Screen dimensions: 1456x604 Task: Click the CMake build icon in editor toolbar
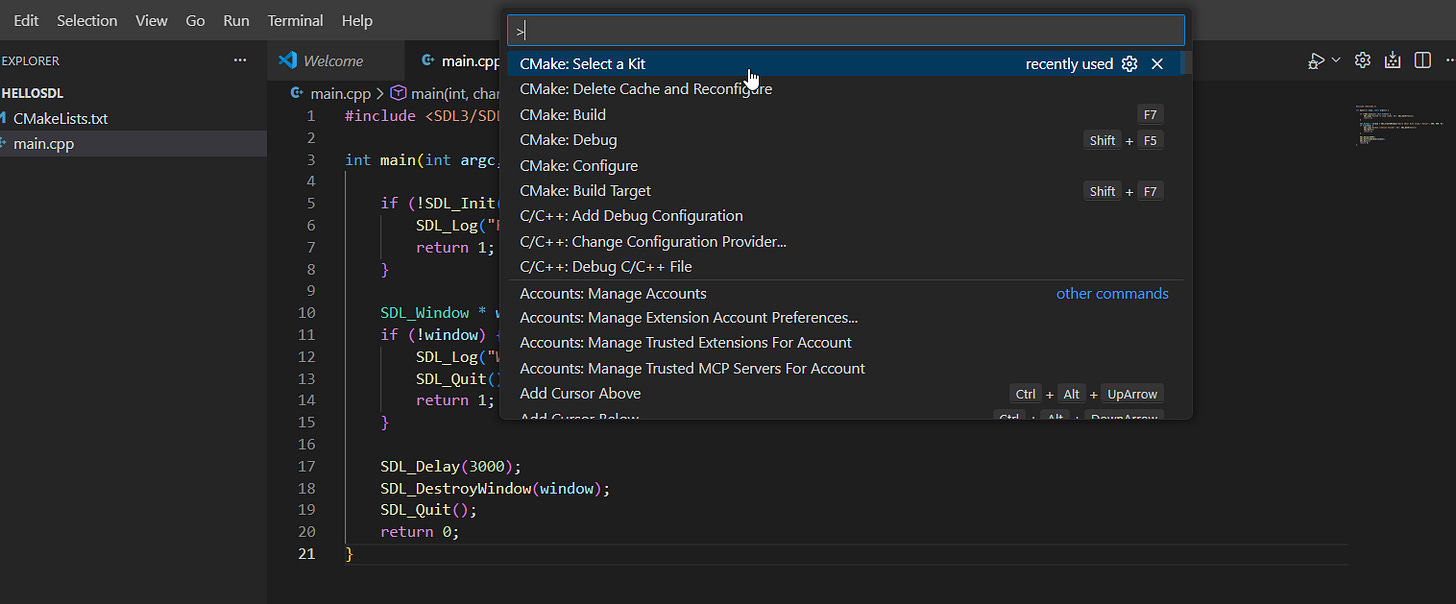[1392, 61]
